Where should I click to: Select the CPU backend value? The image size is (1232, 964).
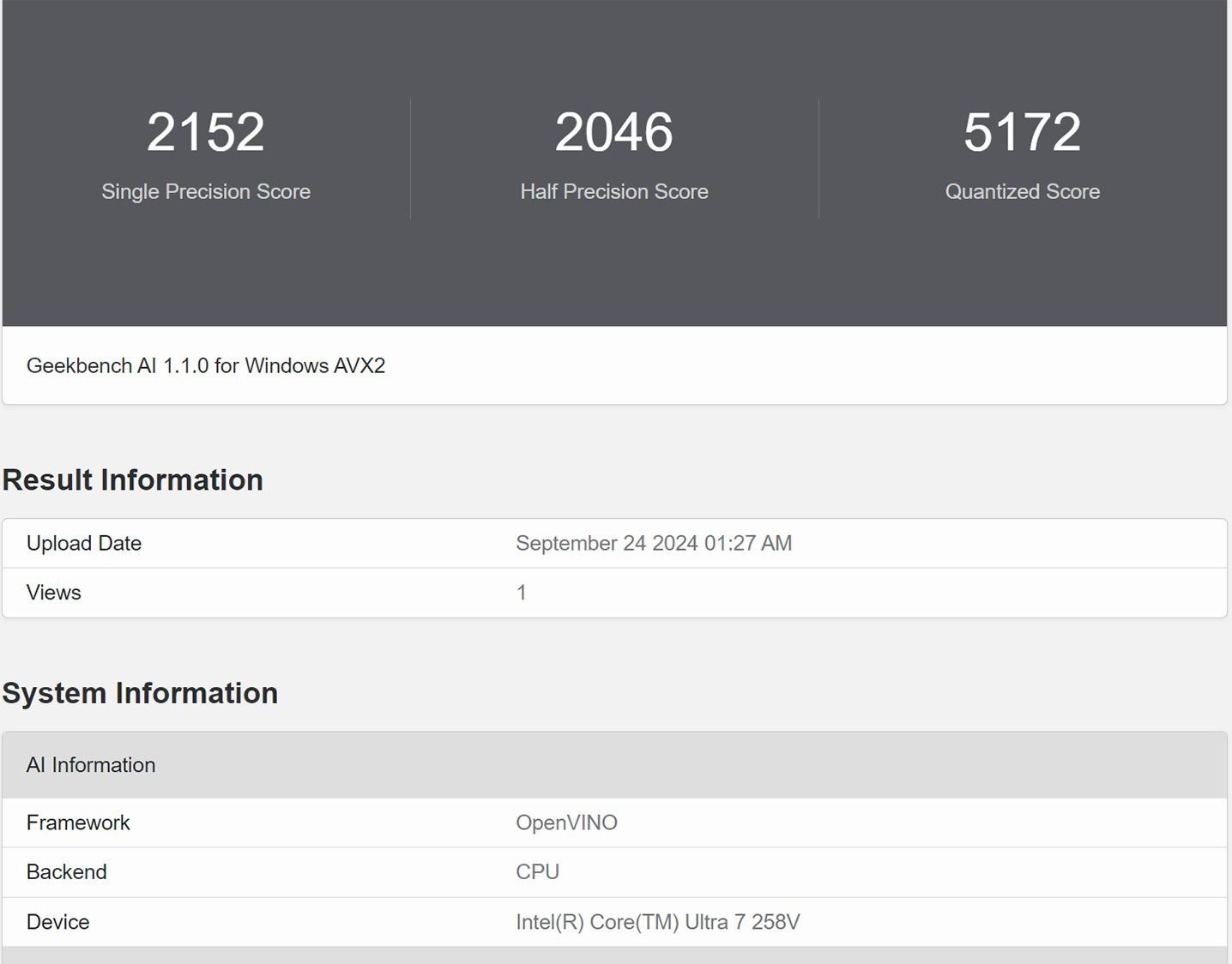[x=538, y=872]
